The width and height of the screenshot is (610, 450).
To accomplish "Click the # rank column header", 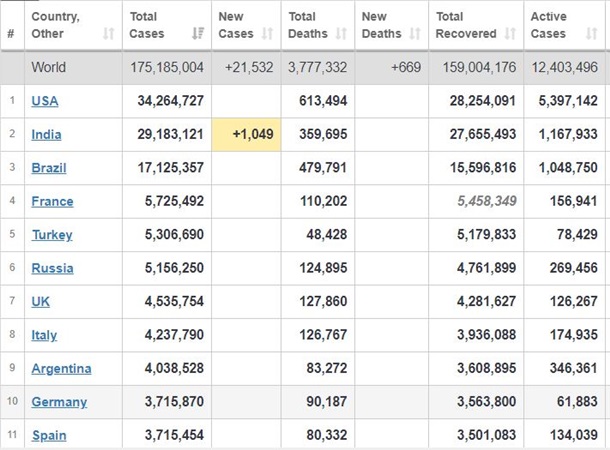I will pos(11,34).
